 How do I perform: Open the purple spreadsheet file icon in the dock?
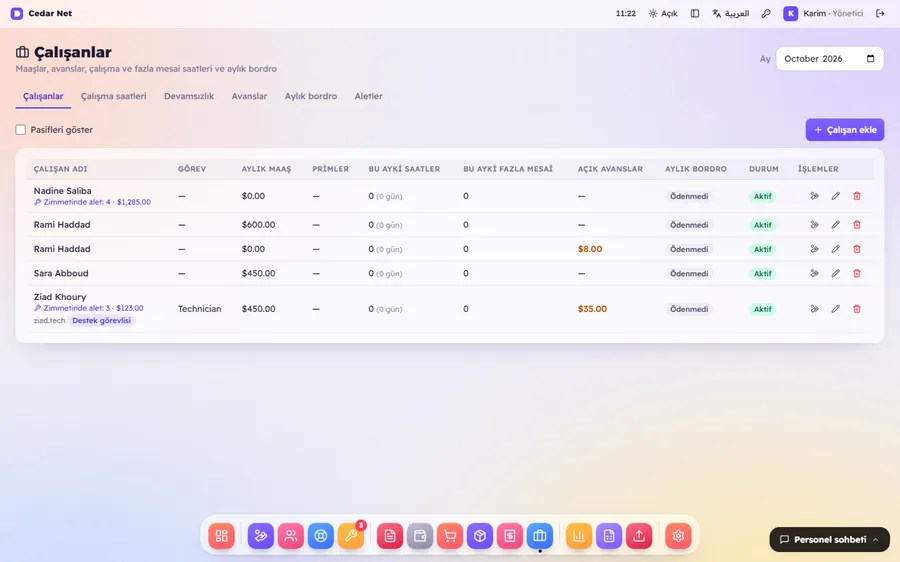pos(609,536)
